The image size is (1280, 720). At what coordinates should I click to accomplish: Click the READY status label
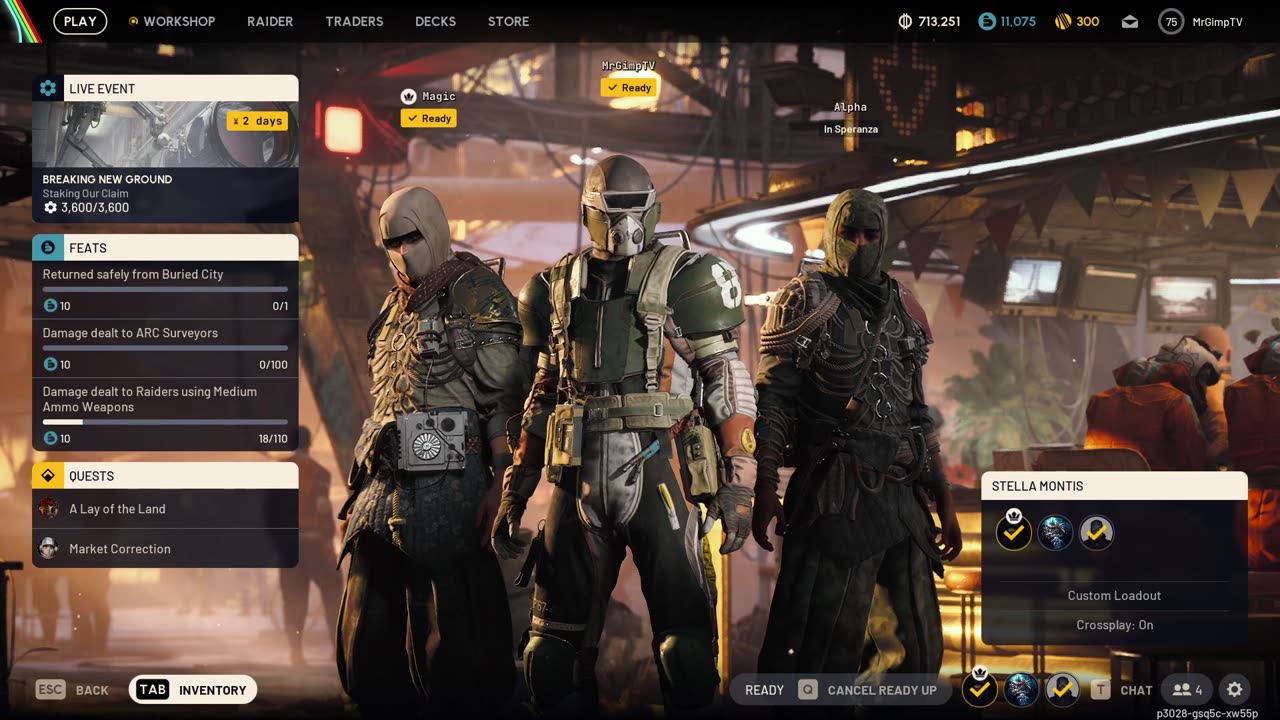[x=764, y=690]
